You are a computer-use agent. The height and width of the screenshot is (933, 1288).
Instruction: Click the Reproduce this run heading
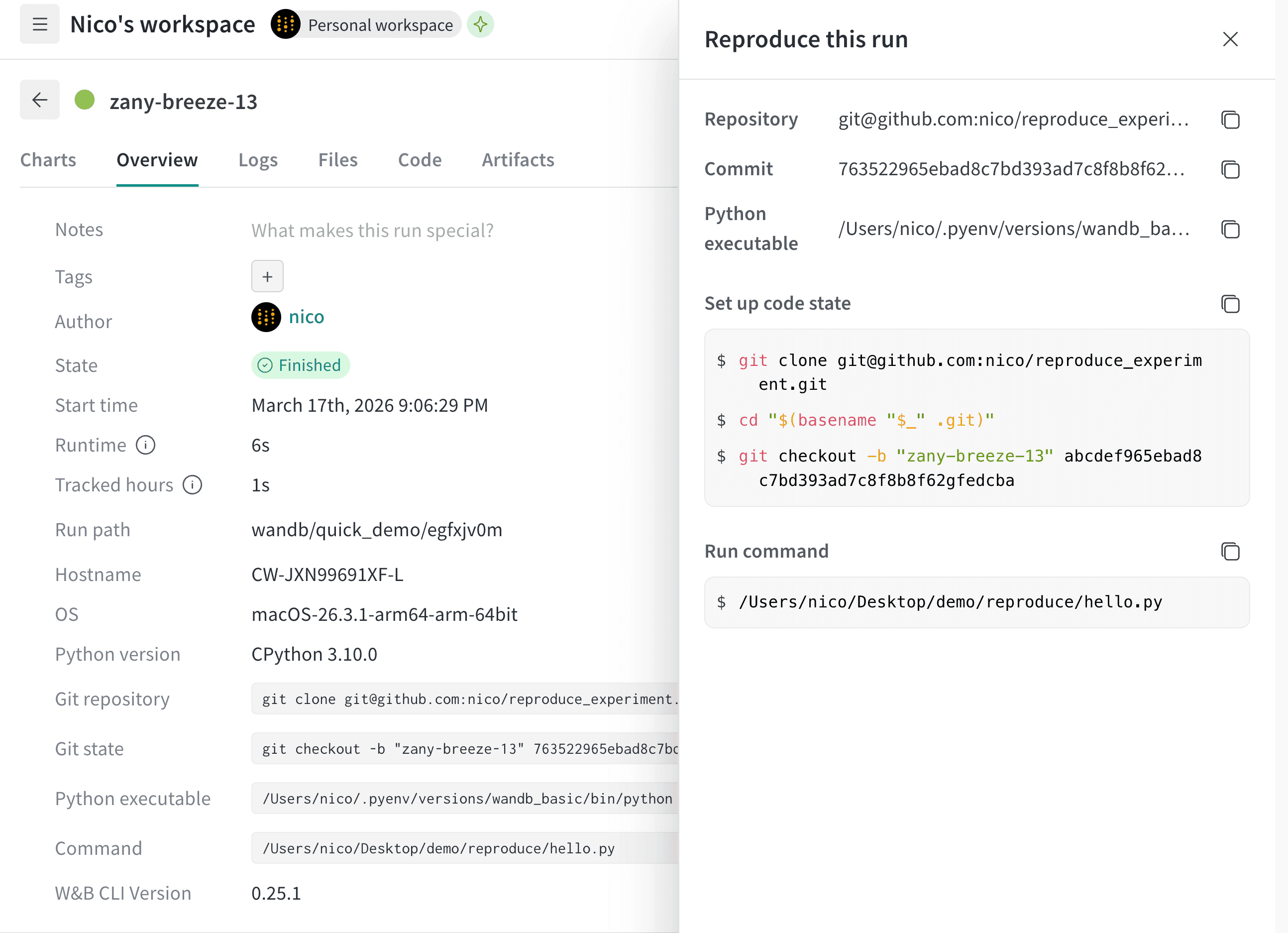point(806,39)
